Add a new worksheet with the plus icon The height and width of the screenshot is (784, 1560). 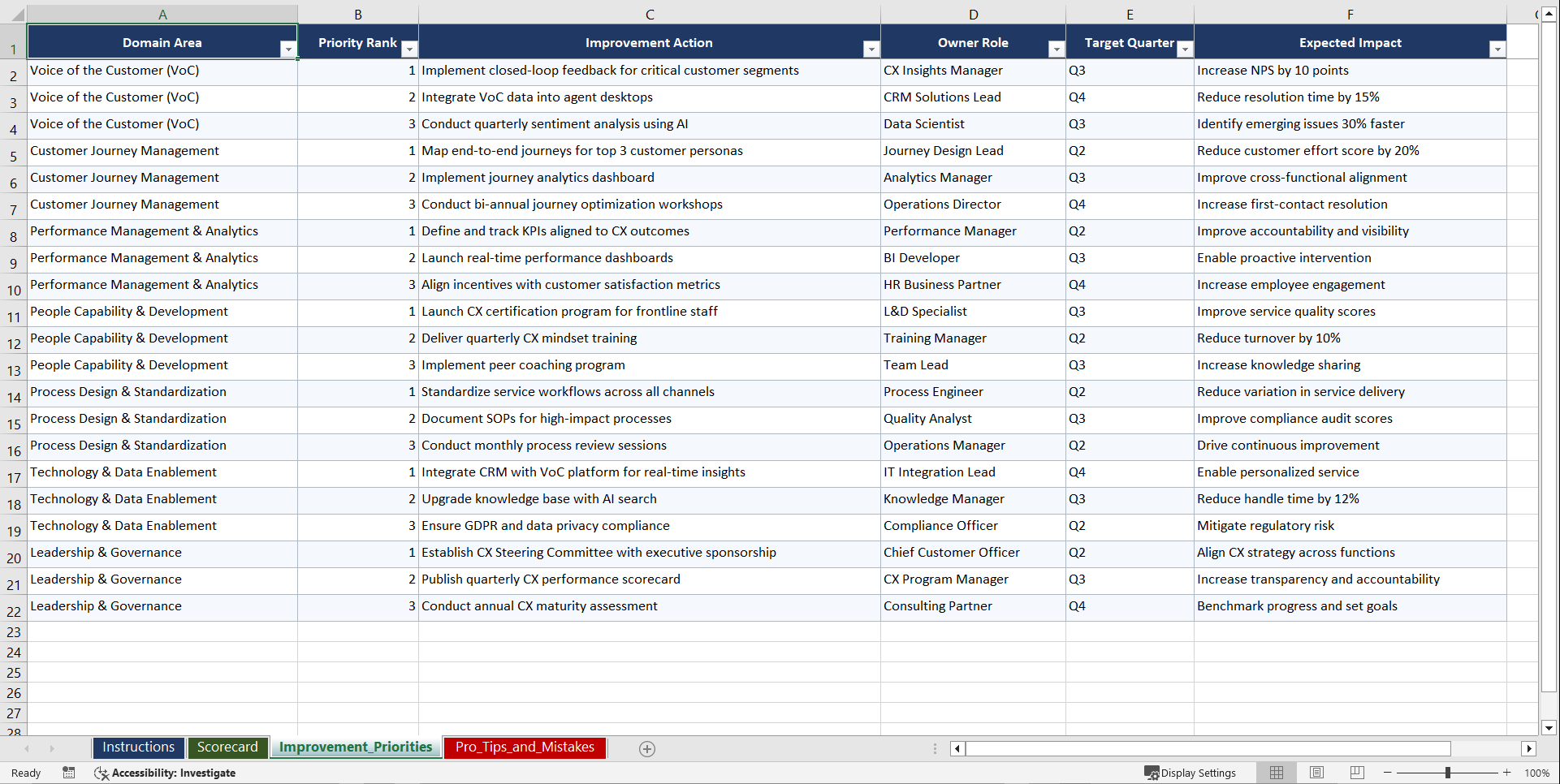click(x=647, y=748)
